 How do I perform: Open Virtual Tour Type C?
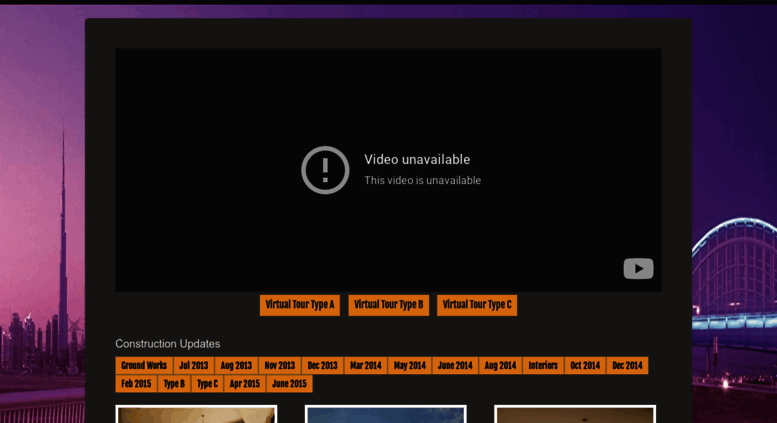click(x=477, y=305)
